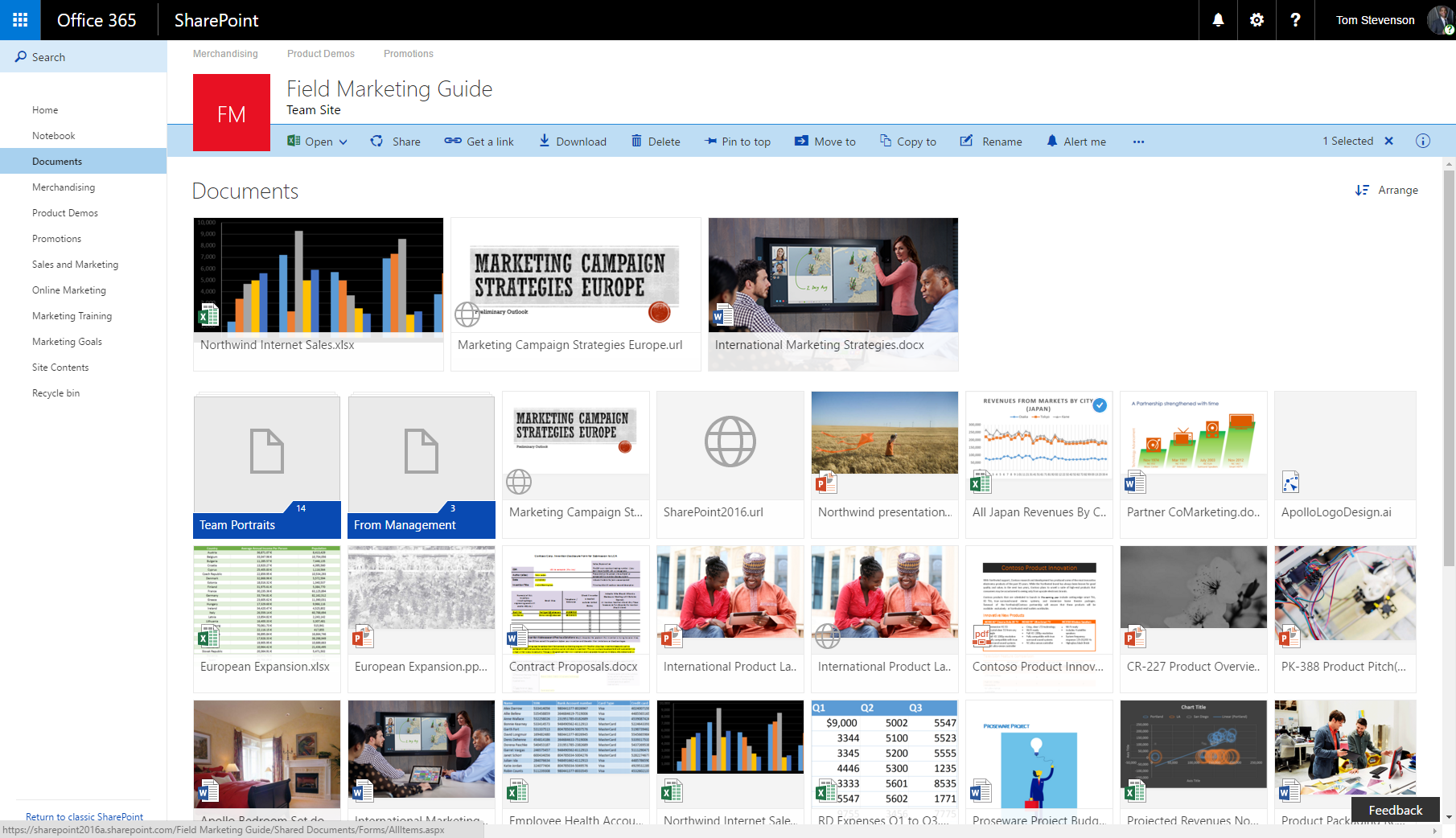Go to Merchandising in the sidebar
This screenshot has height=838, width=1456.
tap(64, 187)
